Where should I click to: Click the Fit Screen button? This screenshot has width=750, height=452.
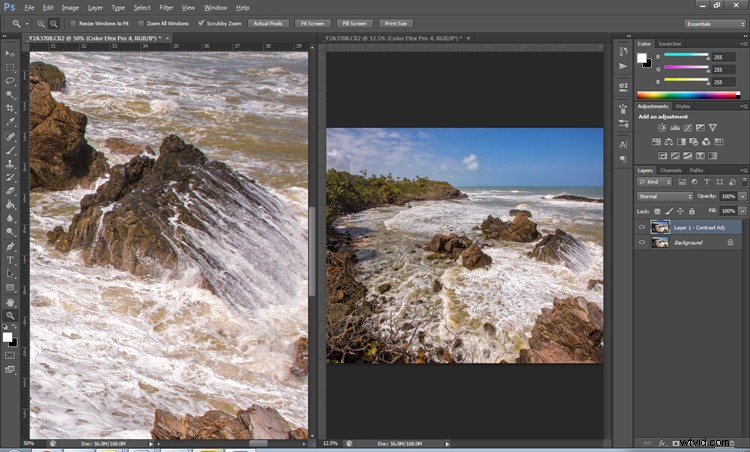tap(312, 23)
